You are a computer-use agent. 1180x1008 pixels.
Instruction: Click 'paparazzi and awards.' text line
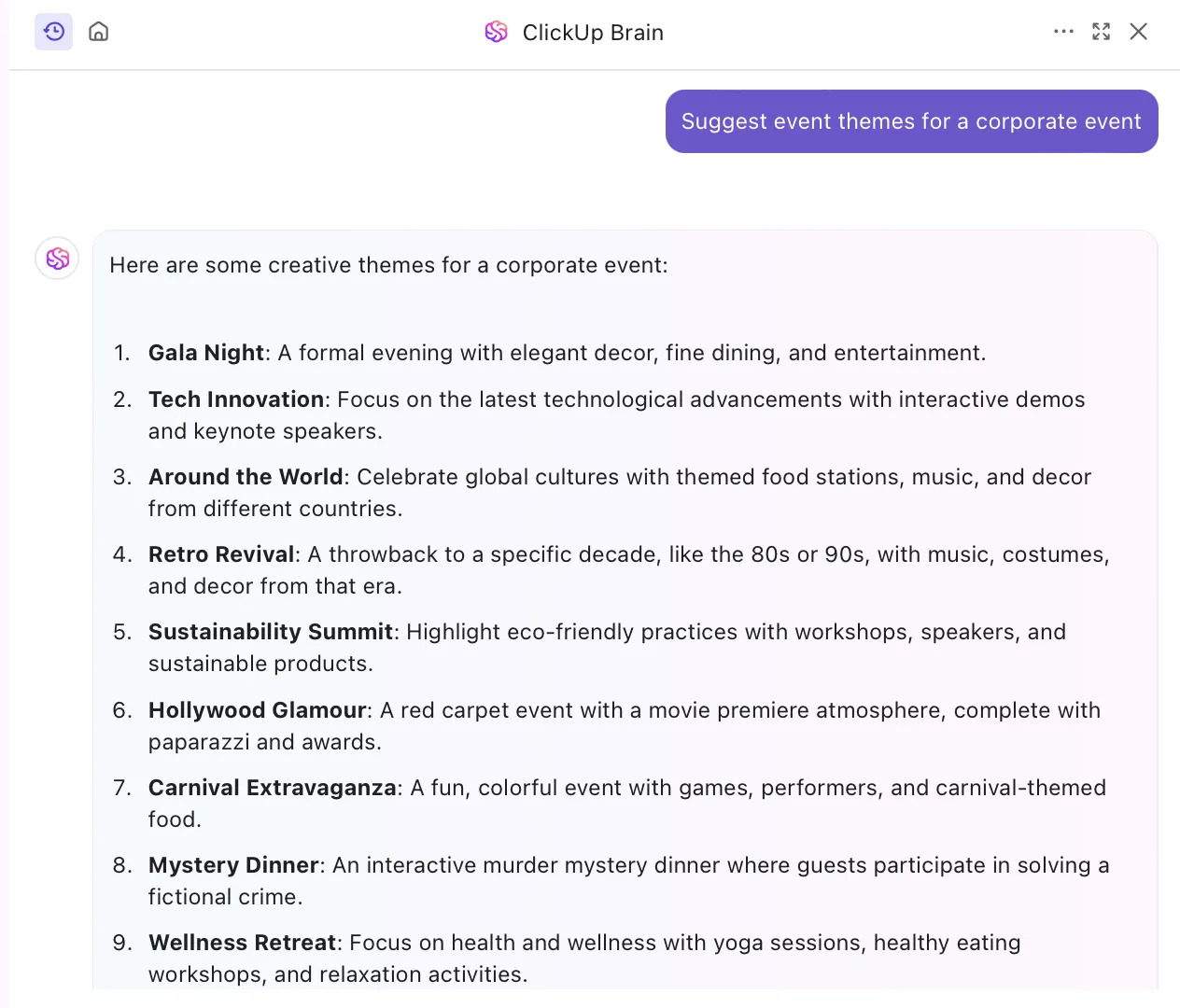coord(265,742)
